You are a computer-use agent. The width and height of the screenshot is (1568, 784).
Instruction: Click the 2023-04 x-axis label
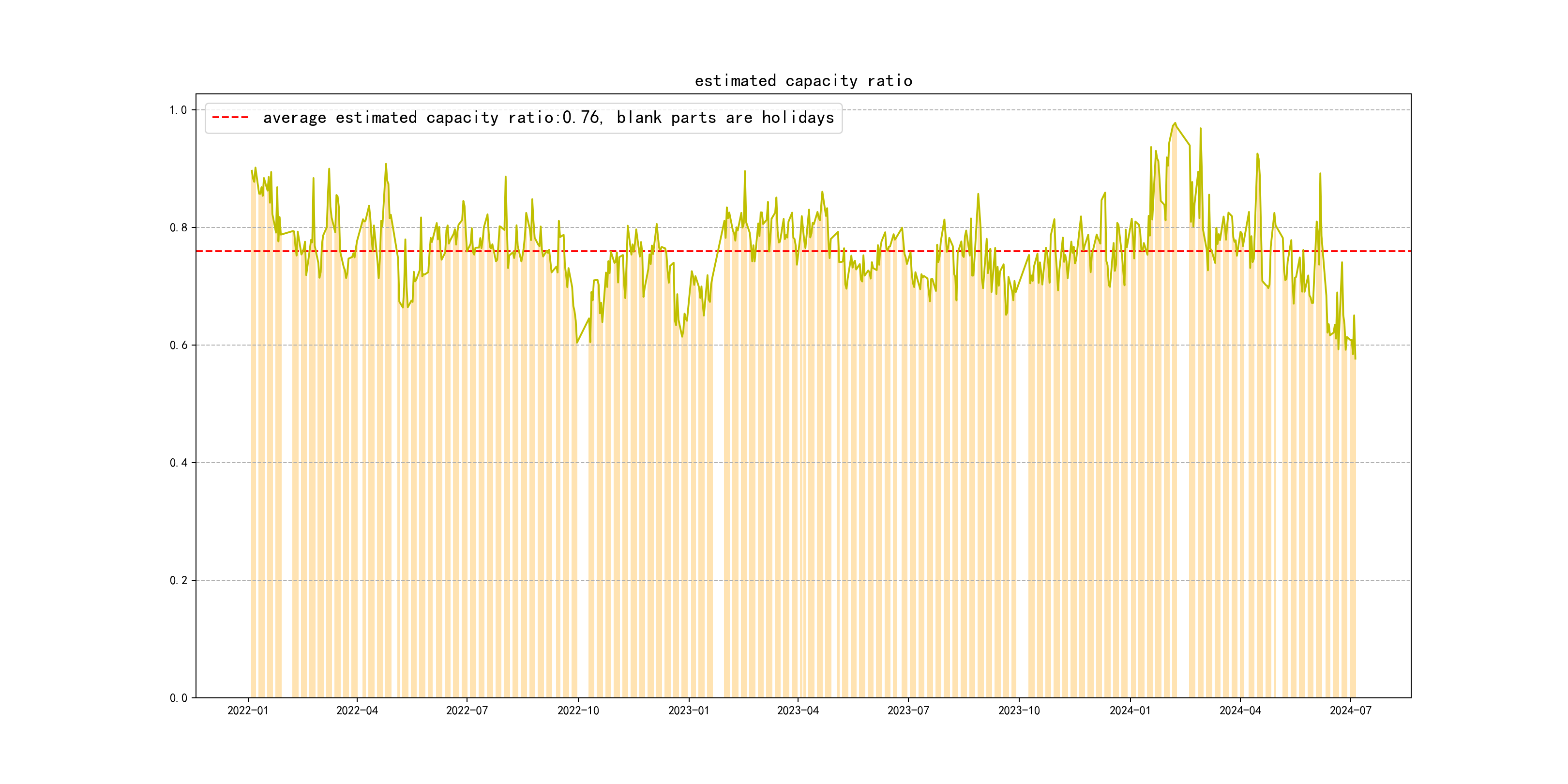click(798, 710)
